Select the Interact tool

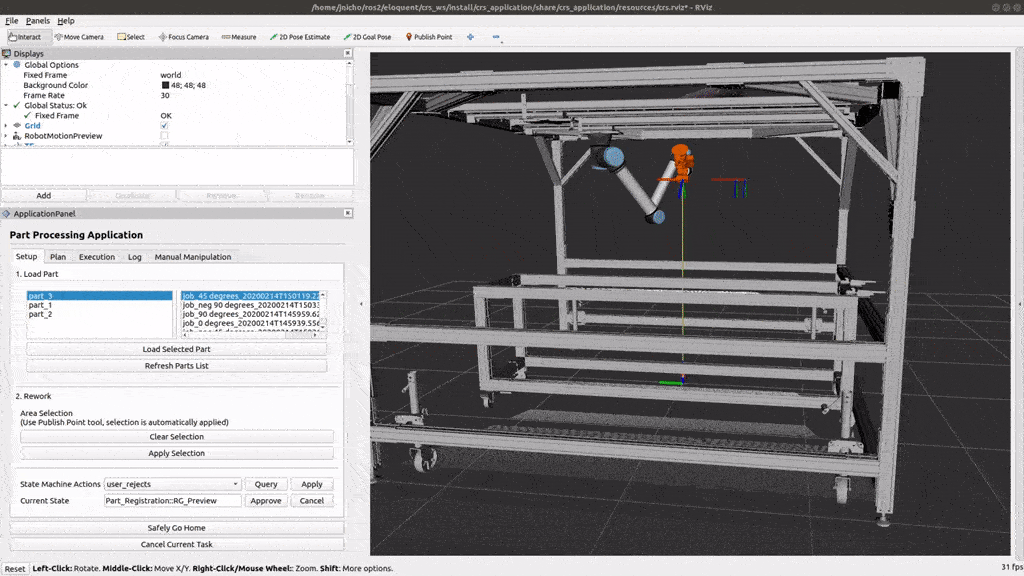tap(26, 36)
